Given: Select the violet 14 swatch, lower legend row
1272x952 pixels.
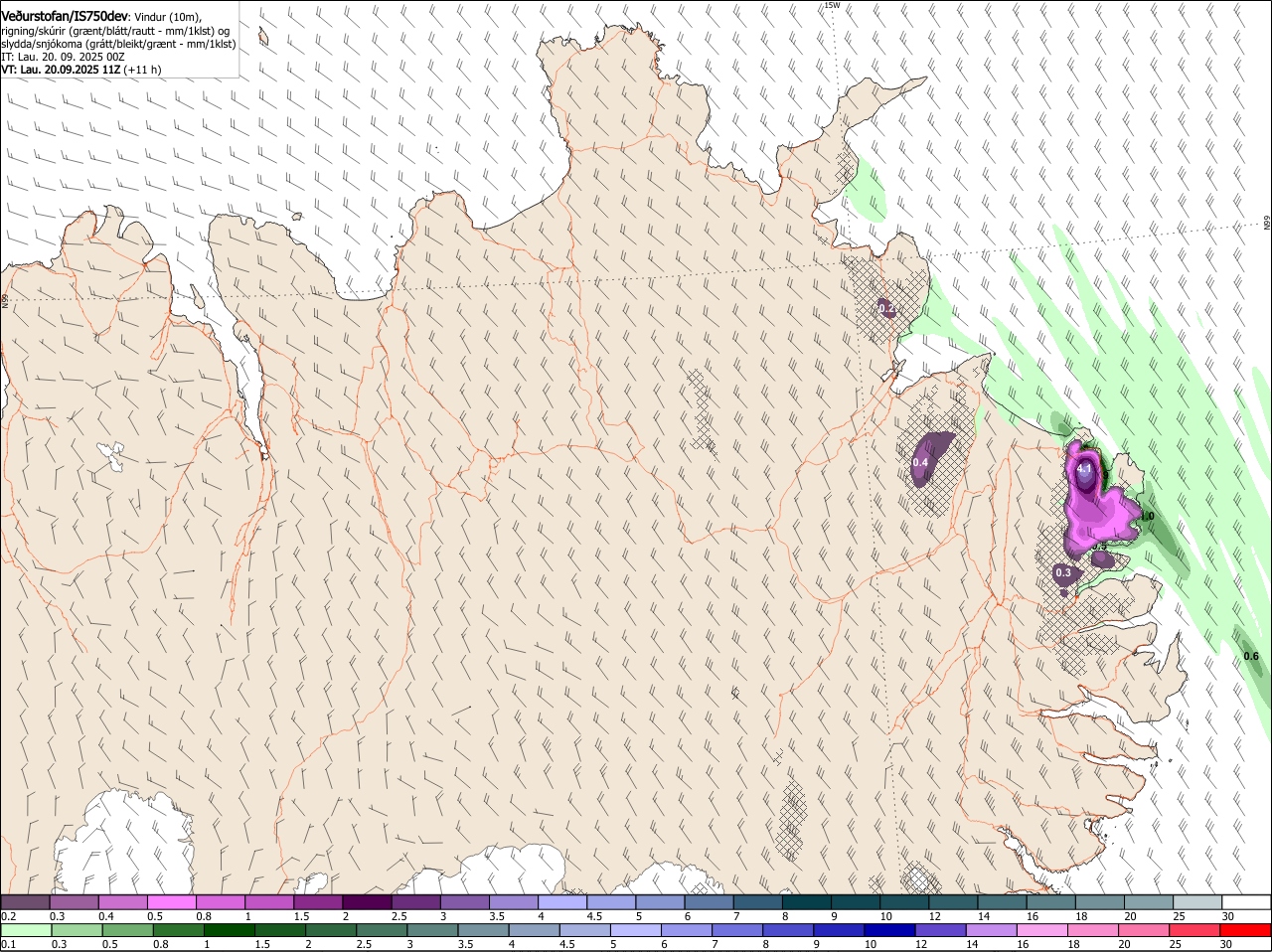Looking at the screenshot, I should [991, 930].
